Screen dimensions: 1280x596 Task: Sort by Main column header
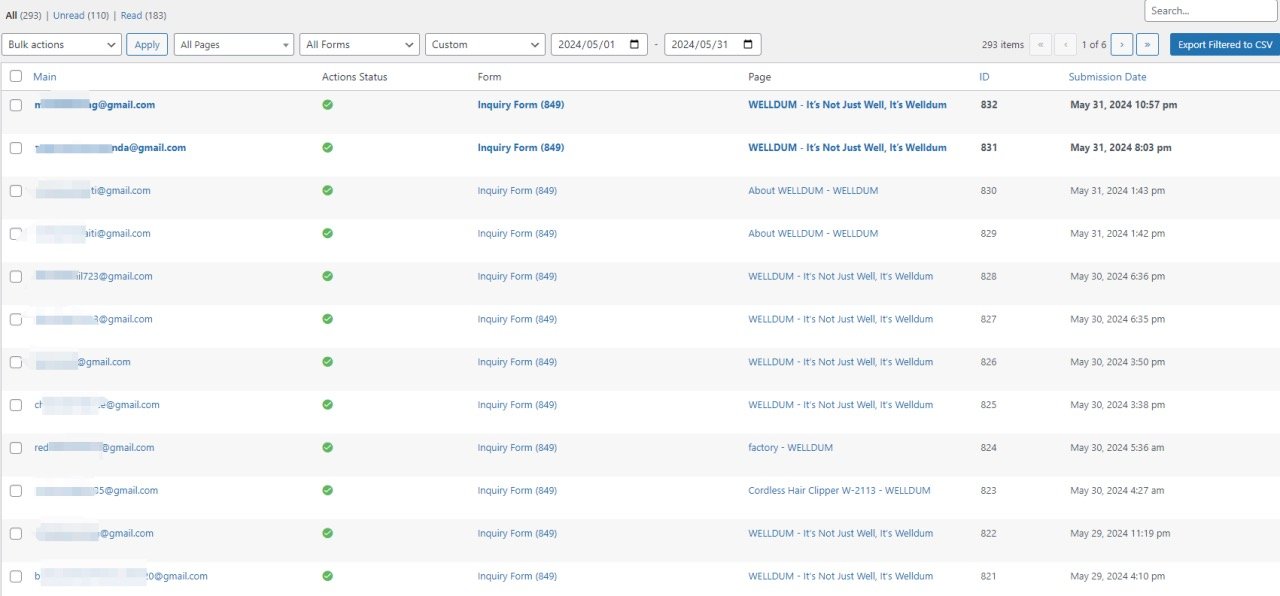tap(45, 77)
